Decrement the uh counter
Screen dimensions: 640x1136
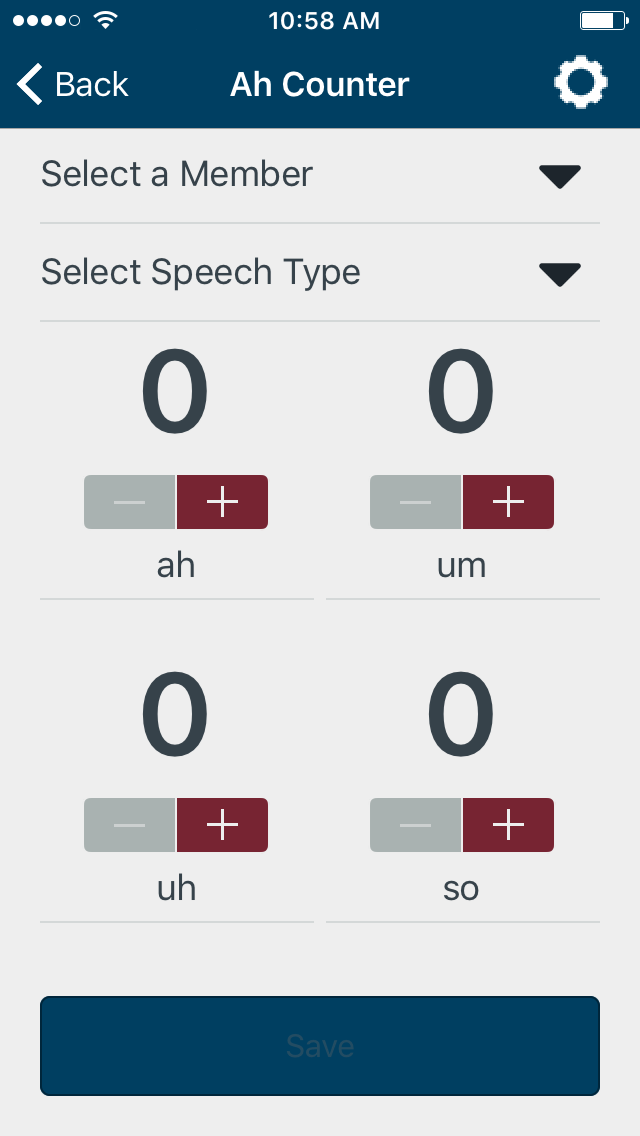pos(130,824)
